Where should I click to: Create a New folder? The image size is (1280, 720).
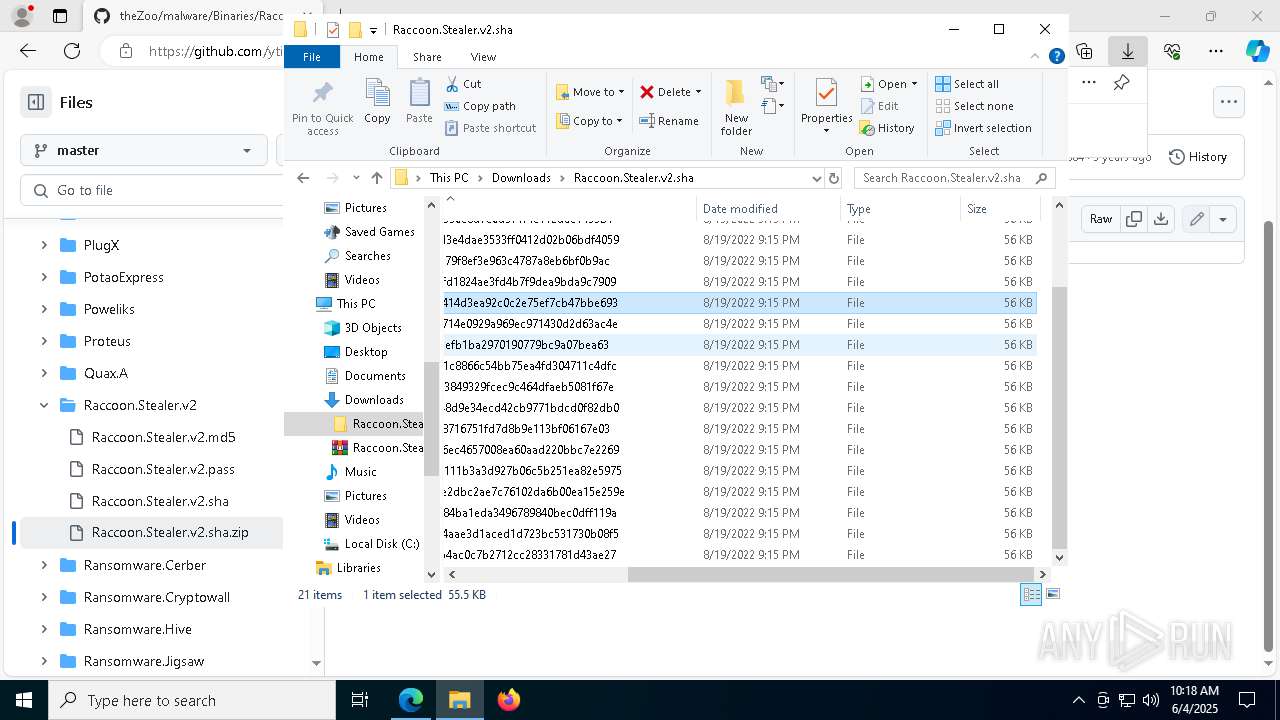pos(736,108)
